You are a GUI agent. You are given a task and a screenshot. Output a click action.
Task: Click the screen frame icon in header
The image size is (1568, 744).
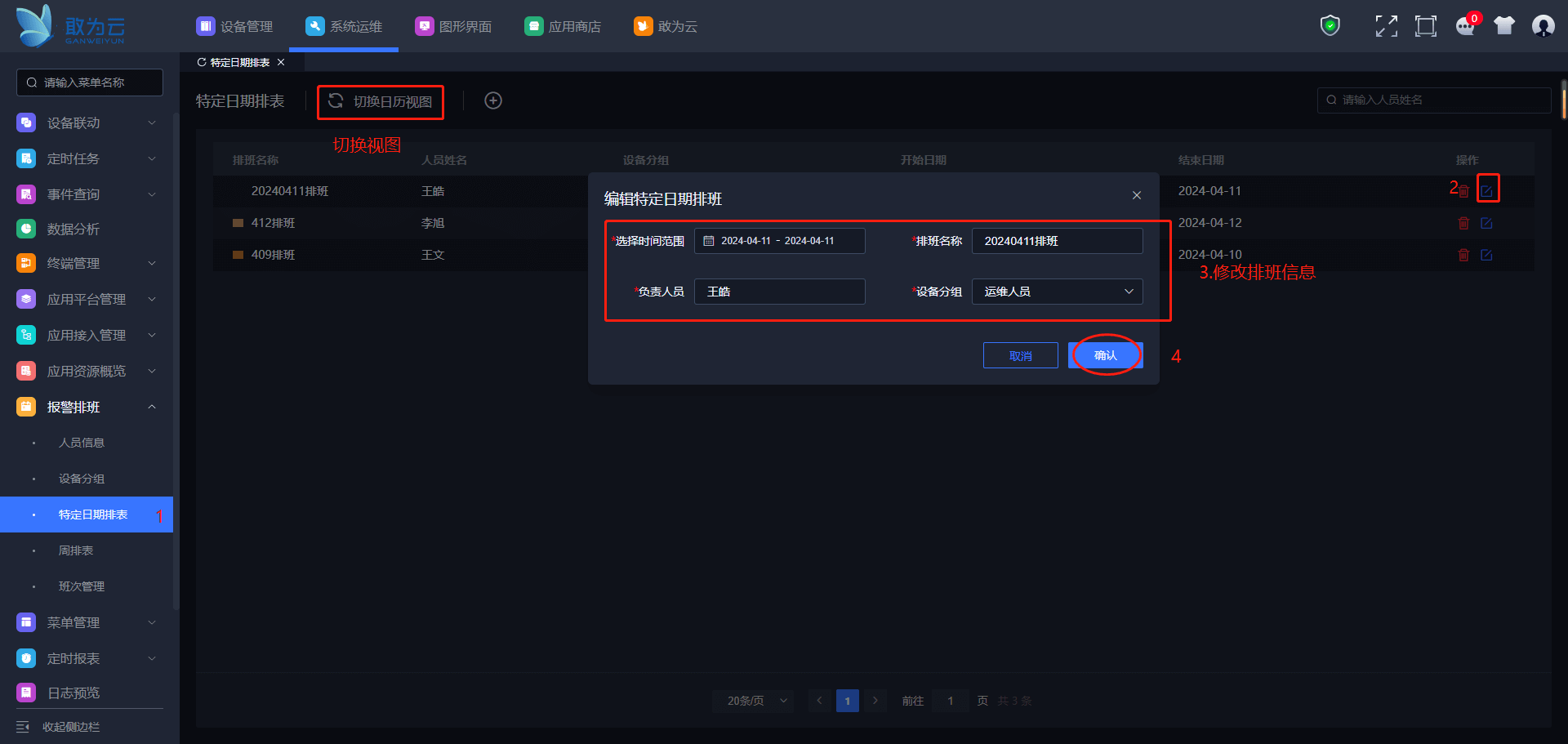pyautogui.click(x=1426, y=26)
